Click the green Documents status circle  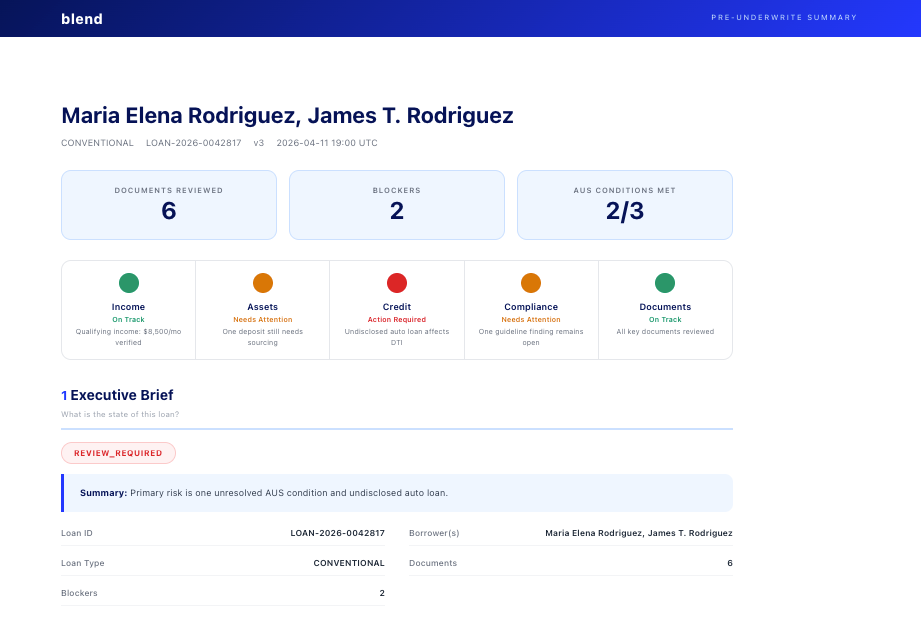click(665, 283)
